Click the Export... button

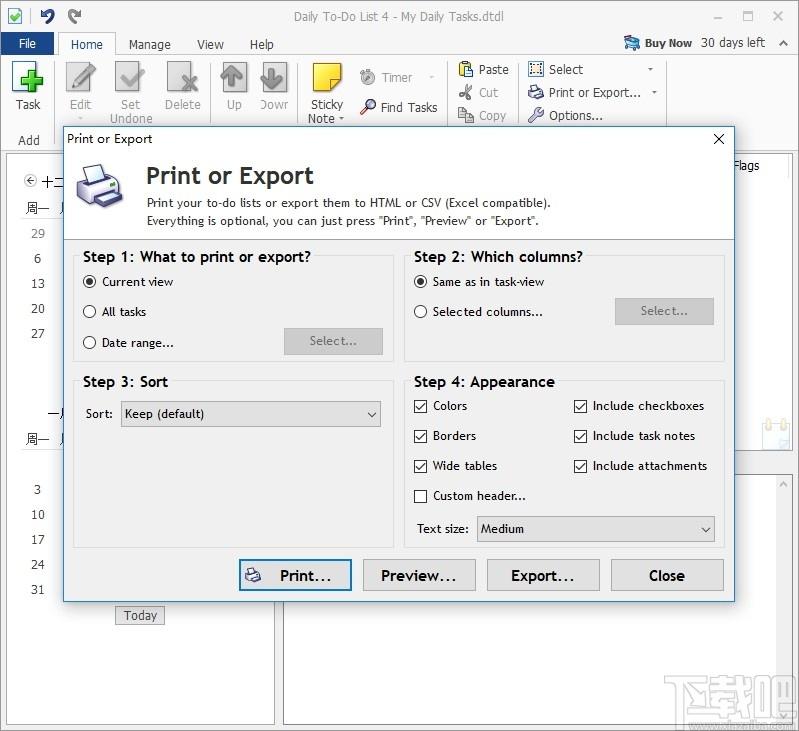click(543, 575)
